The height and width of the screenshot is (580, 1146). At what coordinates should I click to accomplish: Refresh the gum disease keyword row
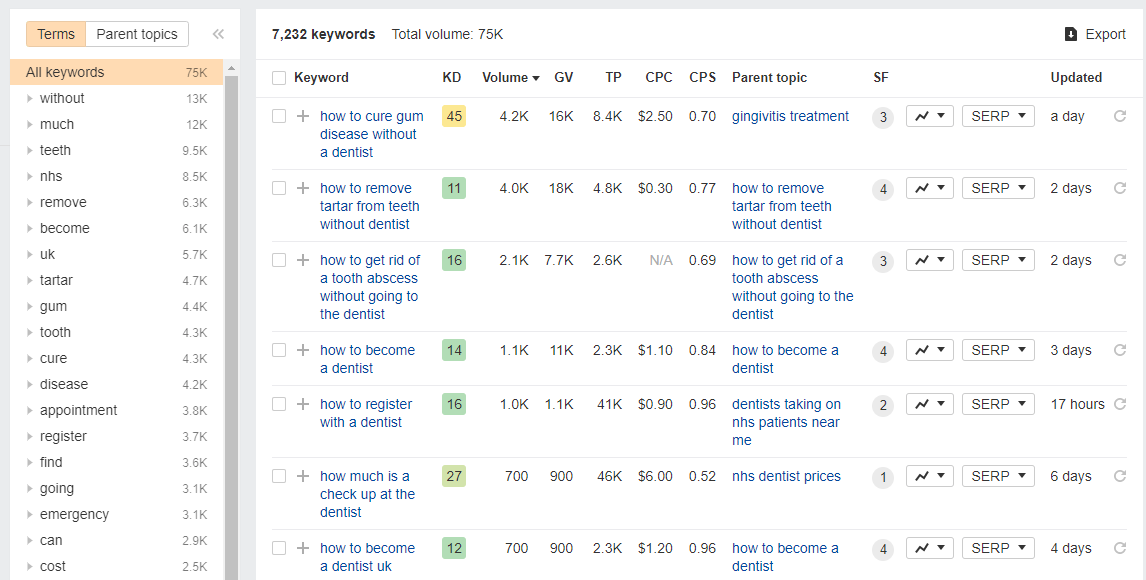(1120, 116)
